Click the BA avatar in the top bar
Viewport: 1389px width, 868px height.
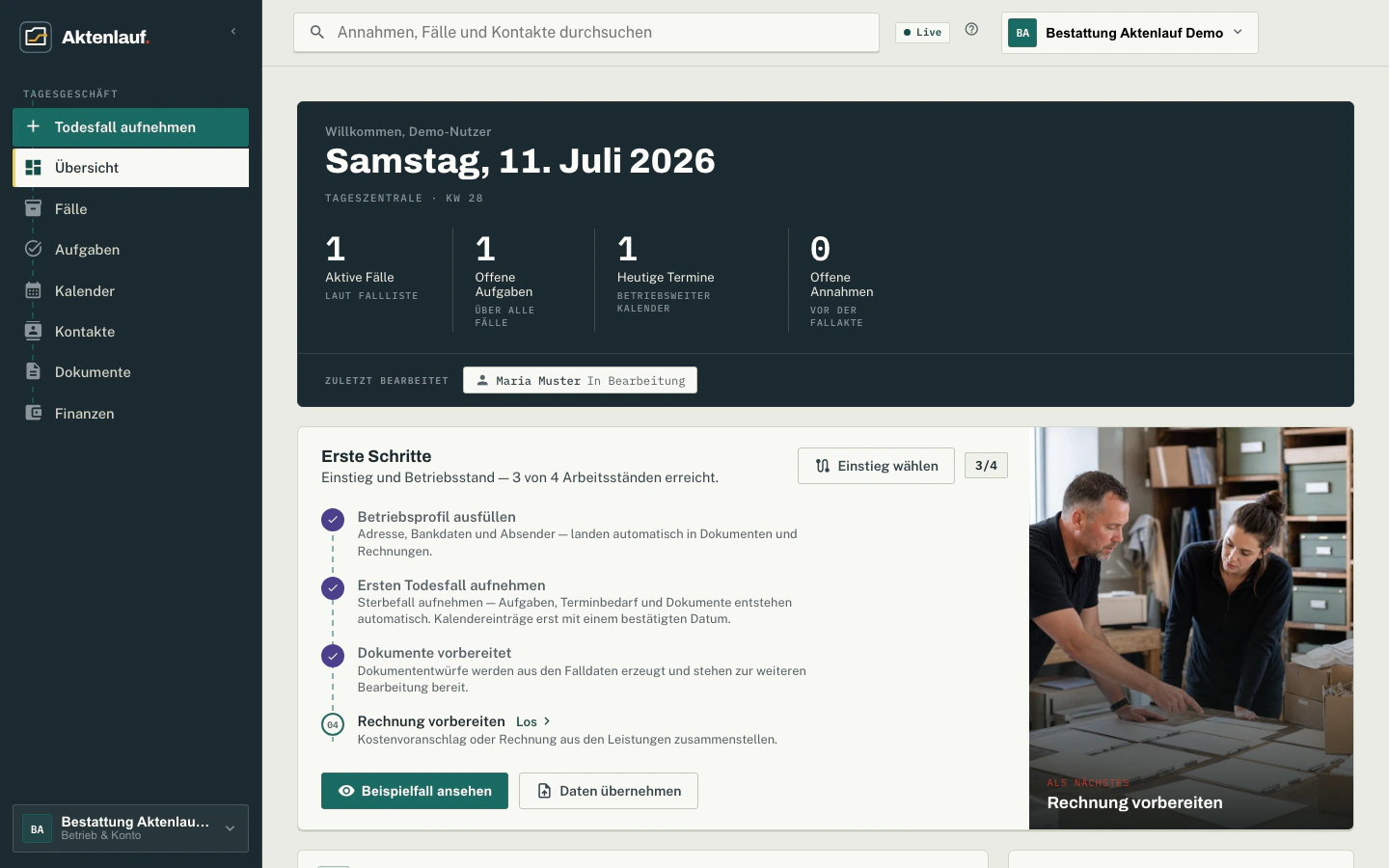point(1022,33)
